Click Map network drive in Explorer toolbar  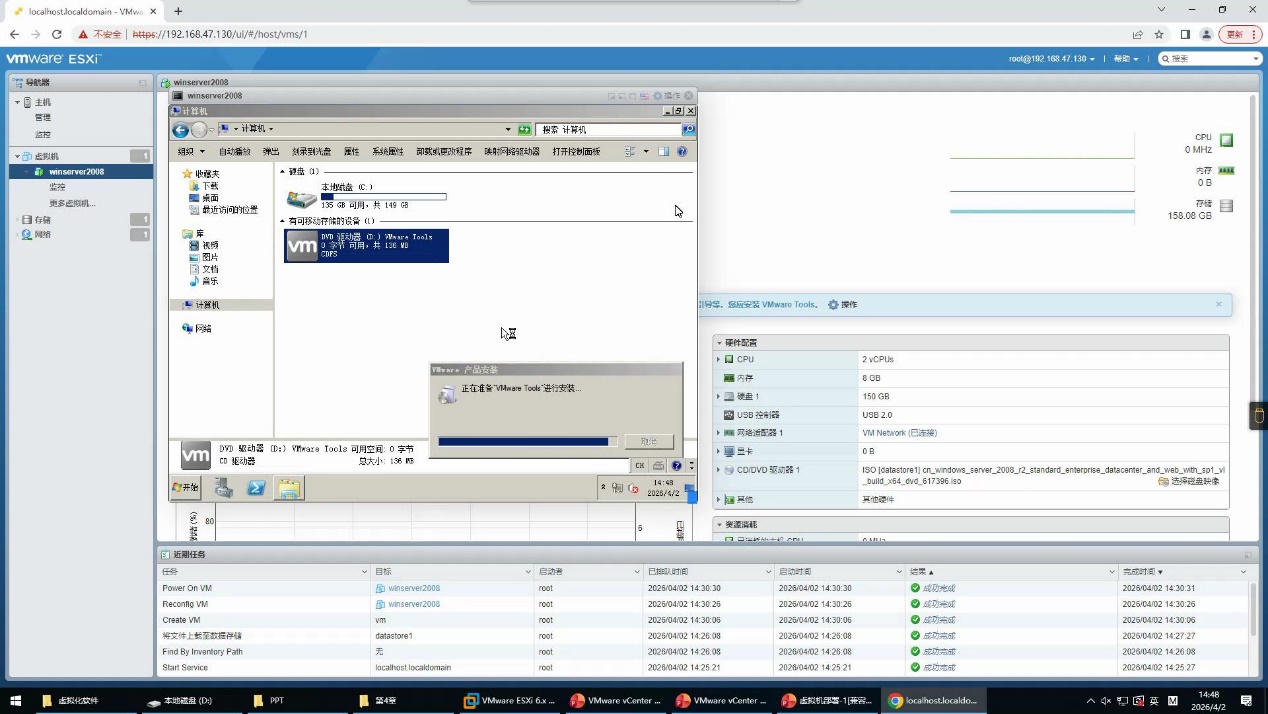click(512, 152)
